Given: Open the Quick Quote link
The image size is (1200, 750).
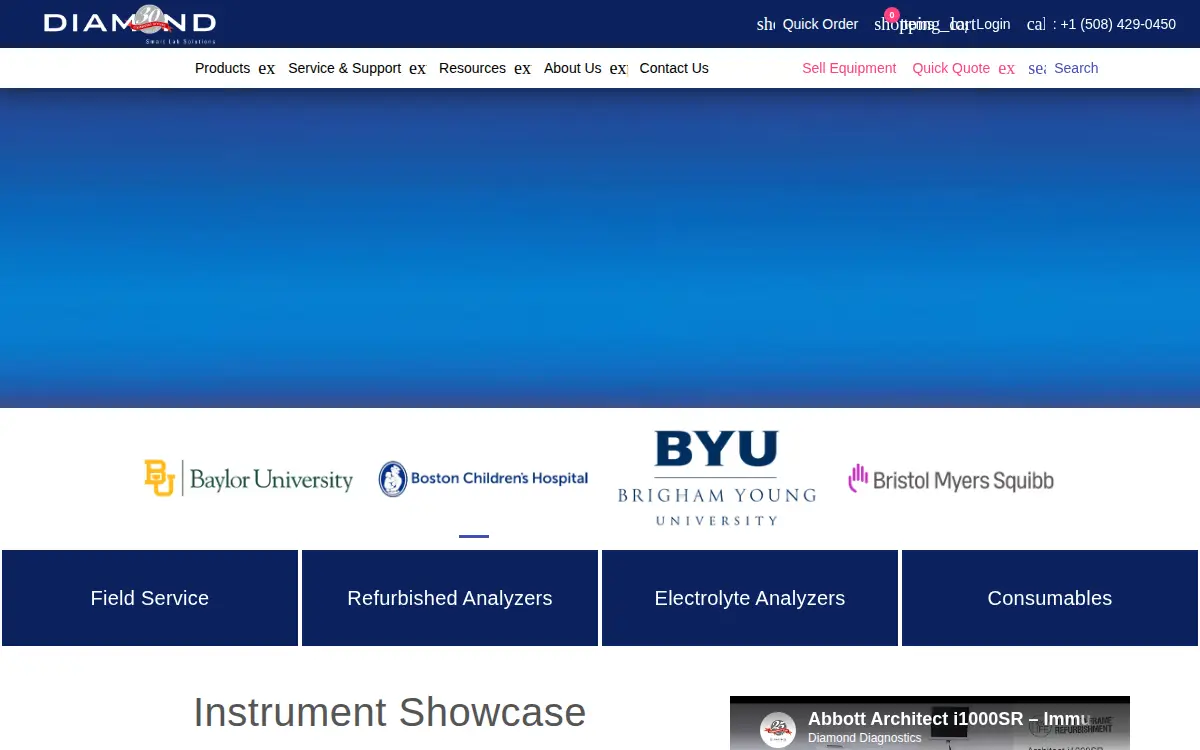Looking at the screenshot, I should click(x=951, y=68).
